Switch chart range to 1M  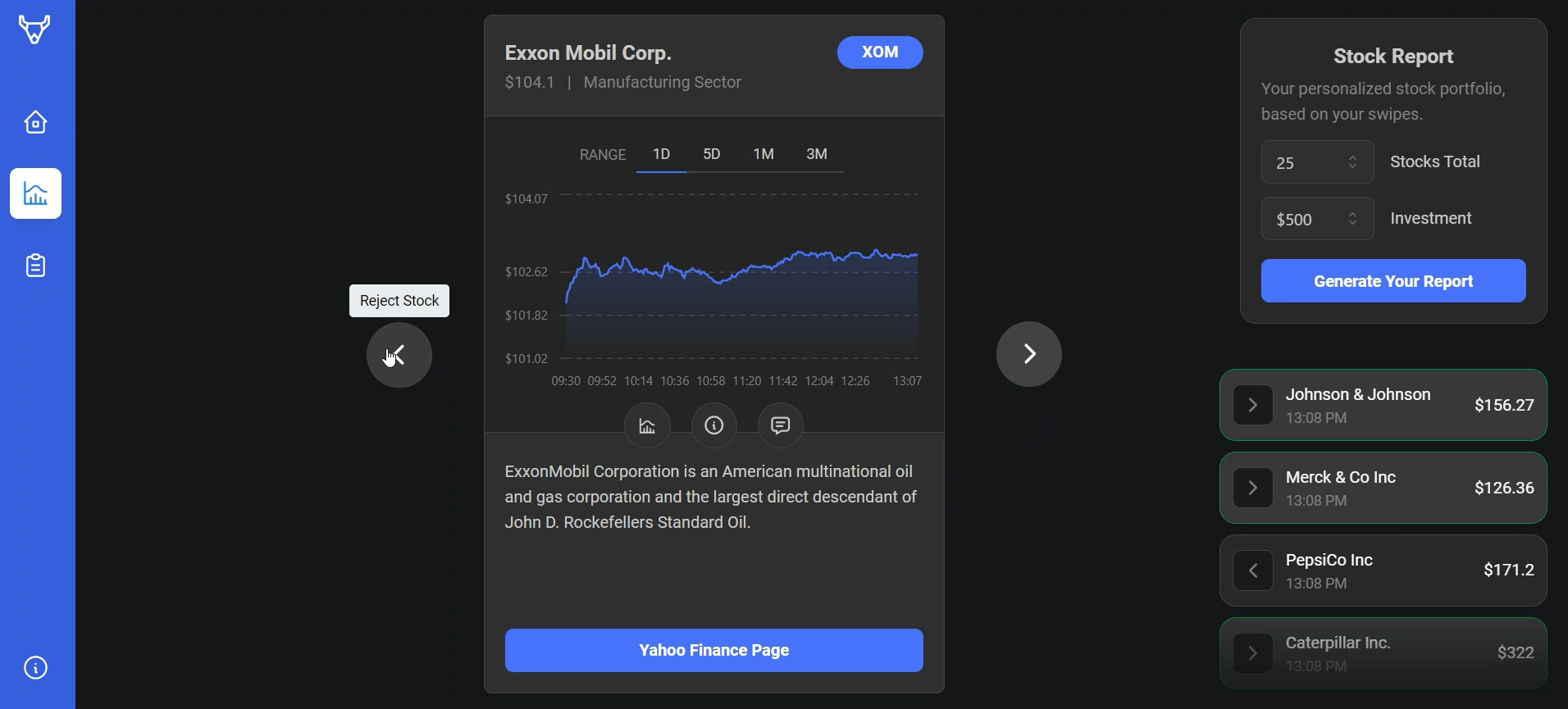(x=763, y=154)
